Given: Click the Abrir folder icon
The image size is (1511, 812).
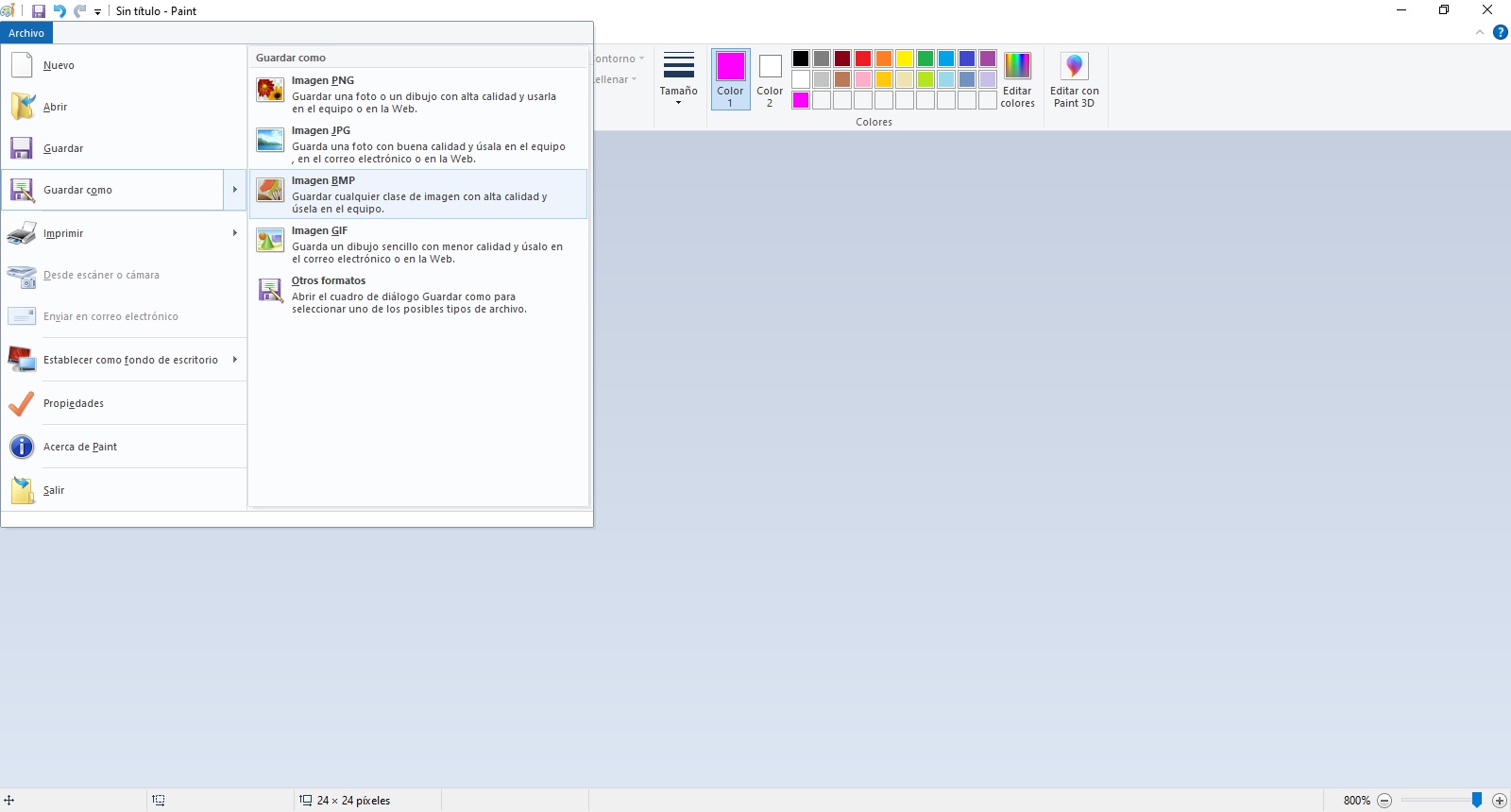Looking at the screenshot, I should coord(22,107).
